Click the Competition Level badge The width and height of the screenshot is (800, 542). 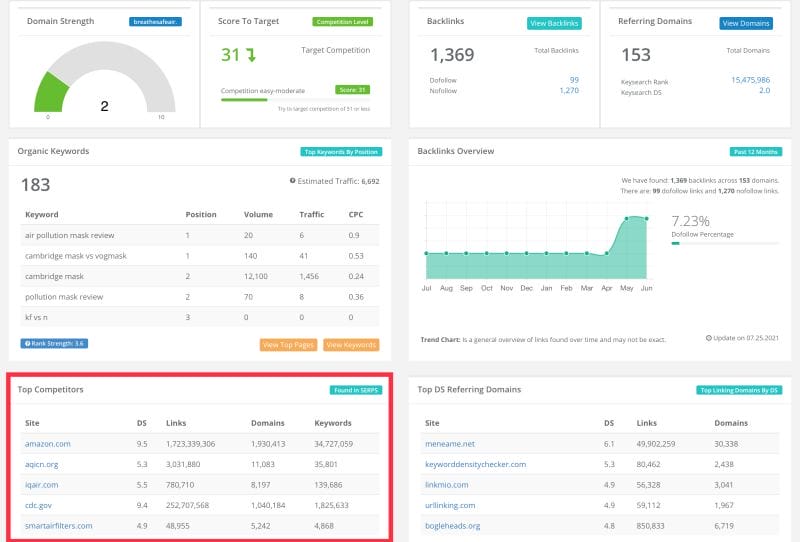(342, 22)
